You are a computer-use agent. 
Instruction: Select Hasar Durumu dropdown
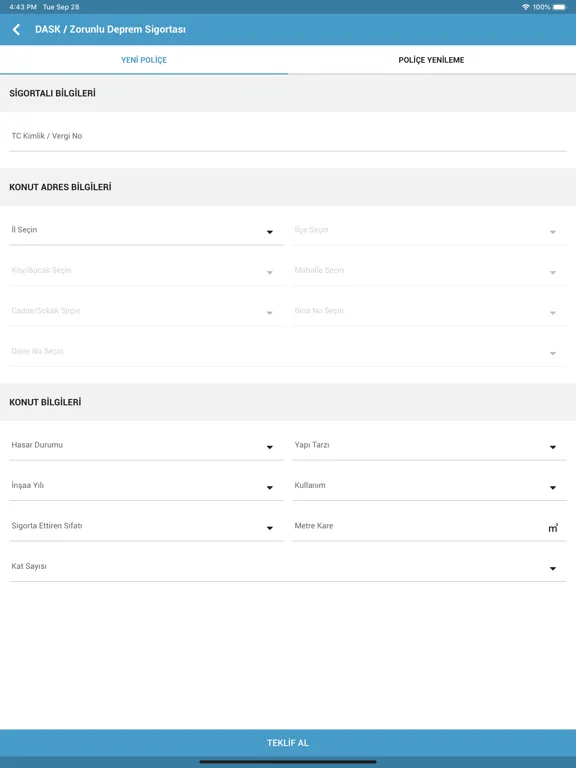146,445
